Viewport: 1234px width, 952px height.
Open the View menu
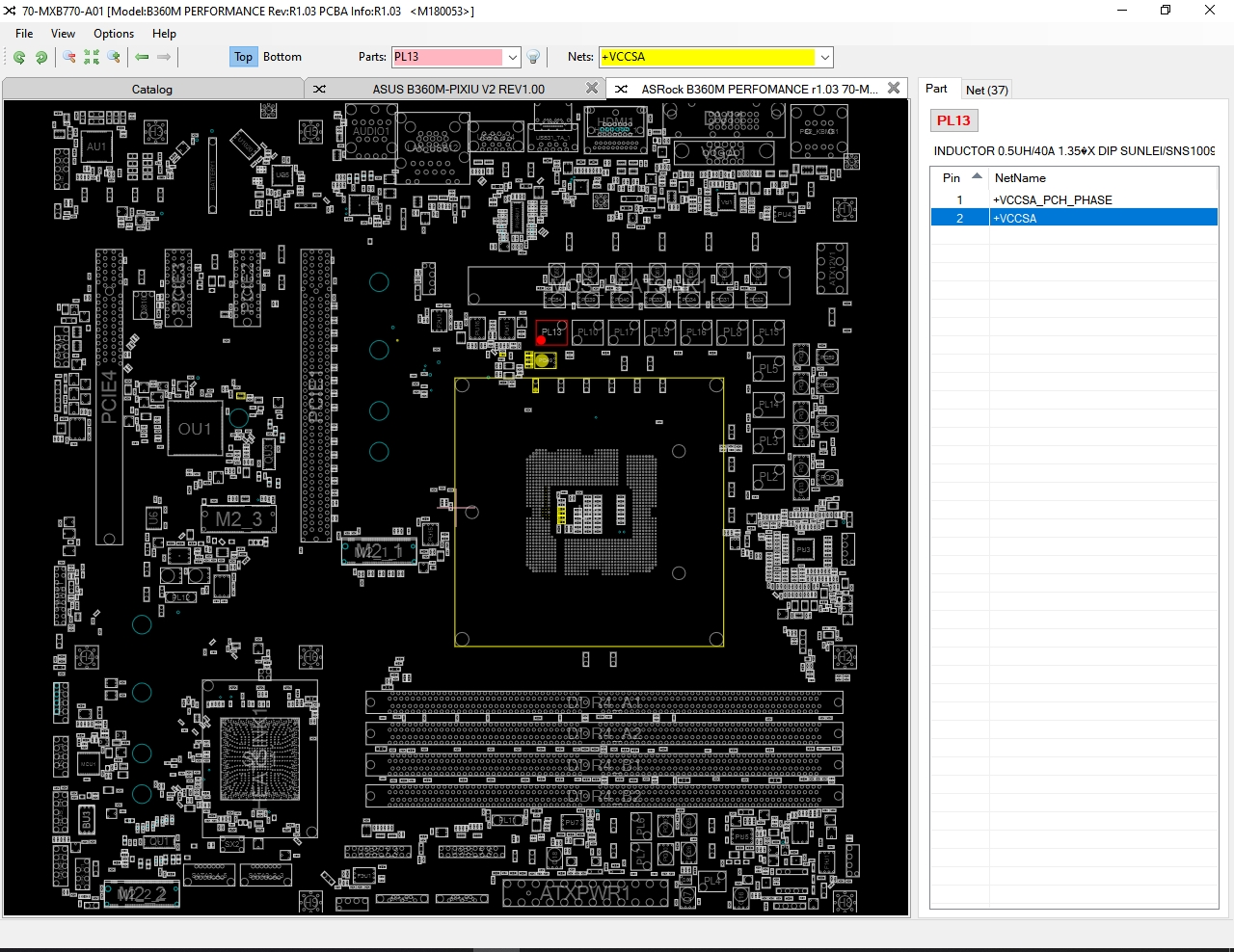pyautogui.click(x=63, y=33)
